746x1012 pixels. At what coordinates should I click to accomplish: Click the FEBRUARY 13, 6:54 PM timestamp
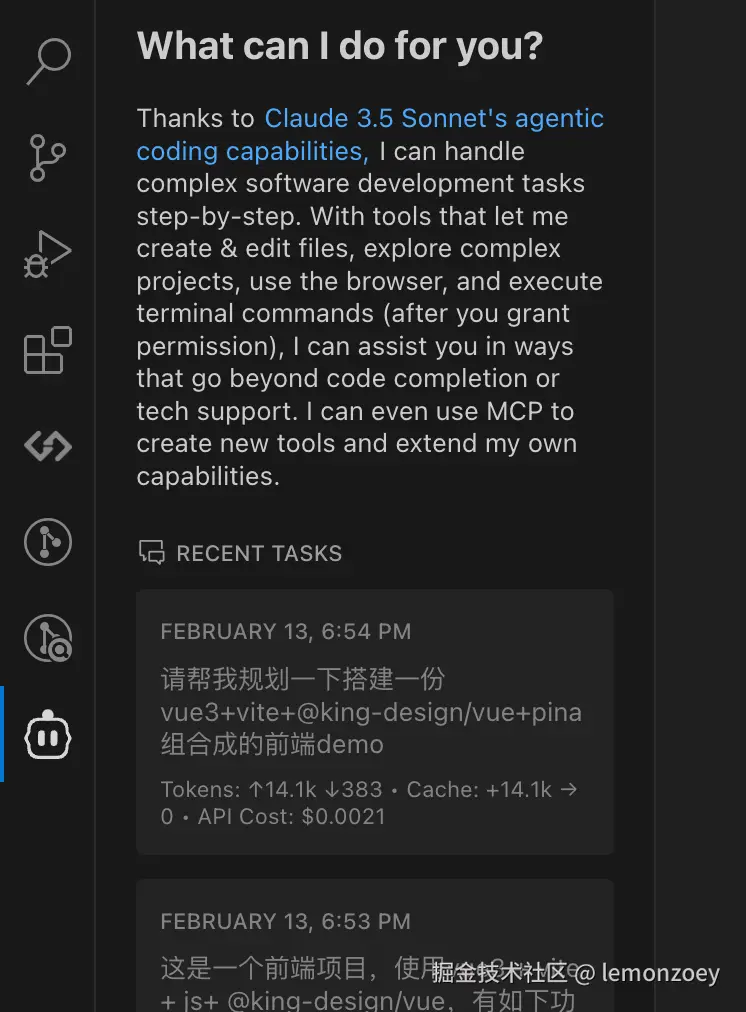click(x=285, y=631)
